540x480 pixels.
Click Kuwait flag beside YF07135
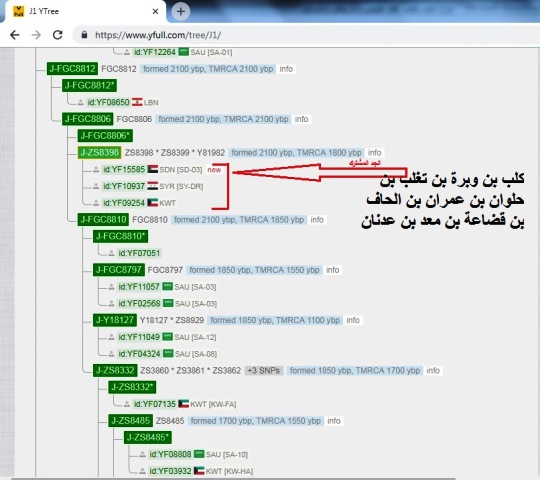184,404
